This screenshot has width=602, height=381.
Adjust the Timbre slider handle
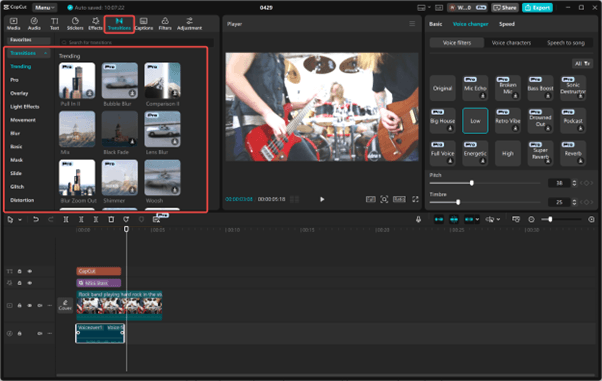[458, 202]
